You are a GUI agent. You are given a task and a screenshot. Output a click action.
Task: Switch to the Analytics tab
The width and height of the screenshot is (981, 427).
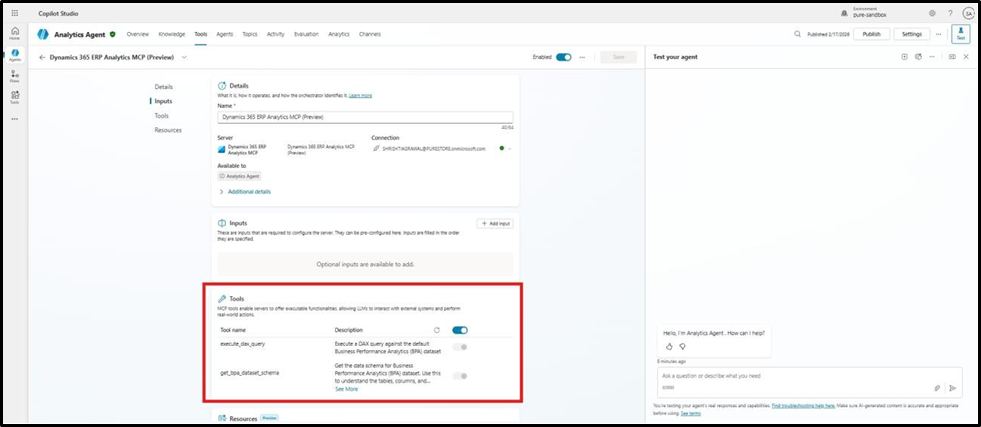coord(339,34)
